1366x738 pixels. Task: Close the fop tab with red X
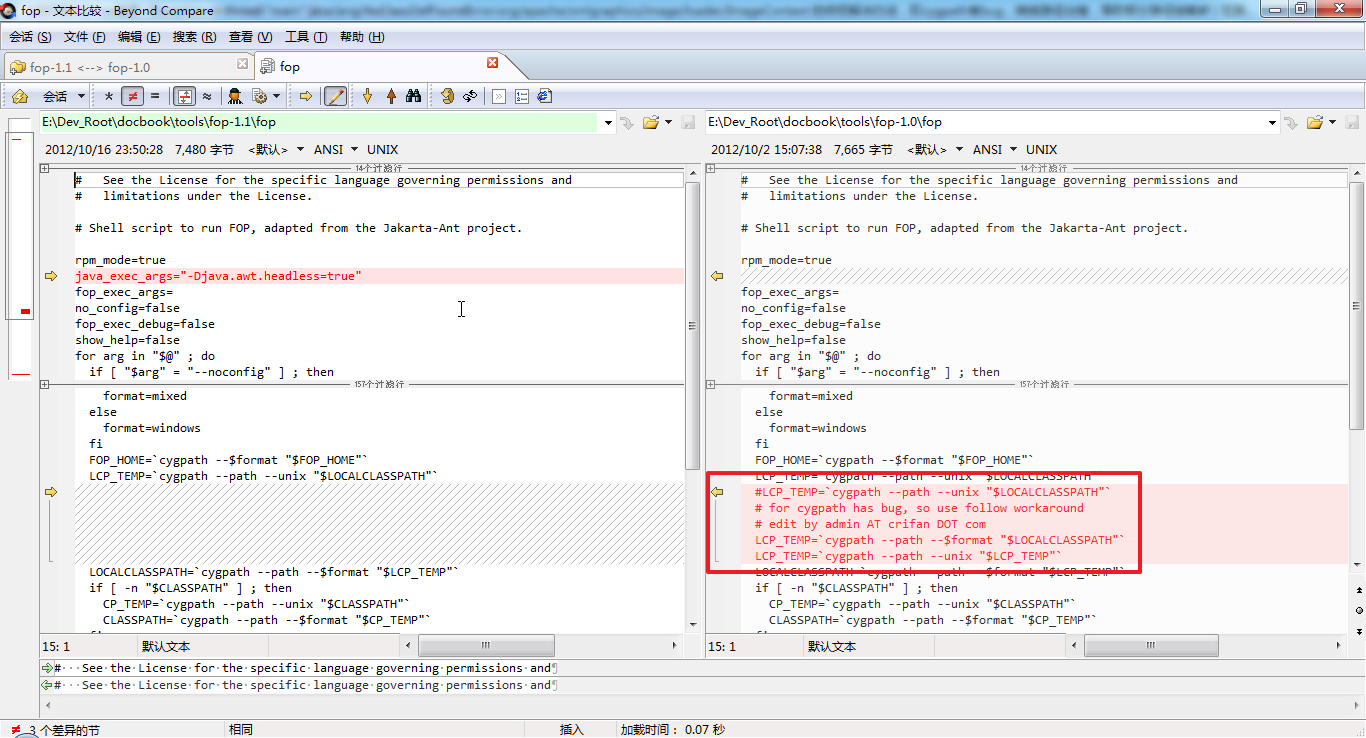point(492,63)
